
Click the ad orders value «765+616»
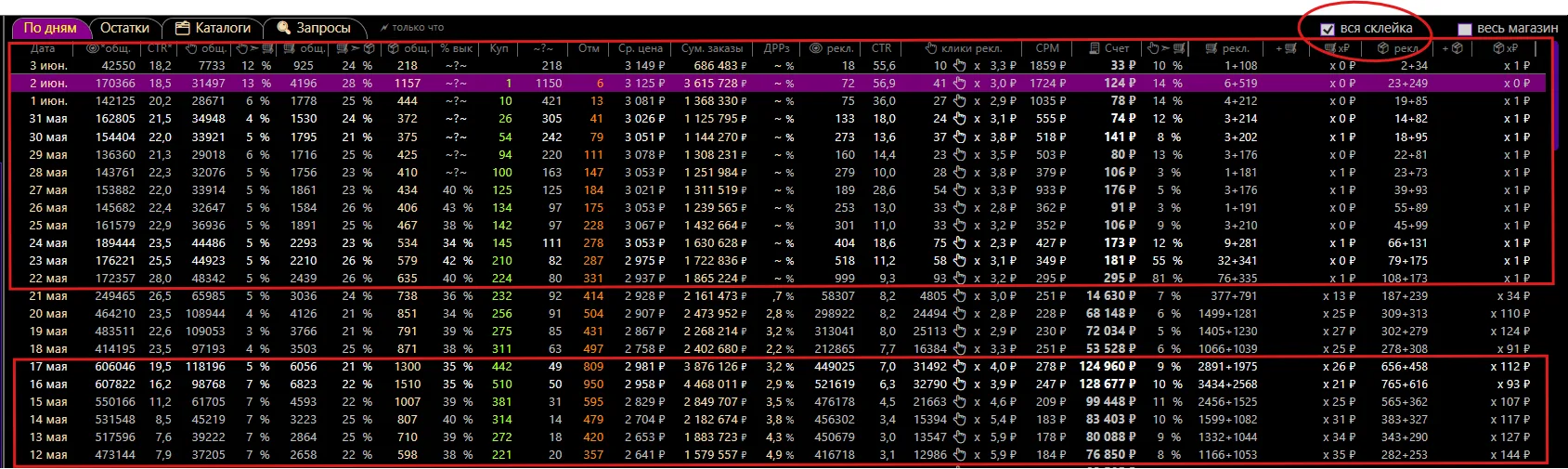[1405, 384]
